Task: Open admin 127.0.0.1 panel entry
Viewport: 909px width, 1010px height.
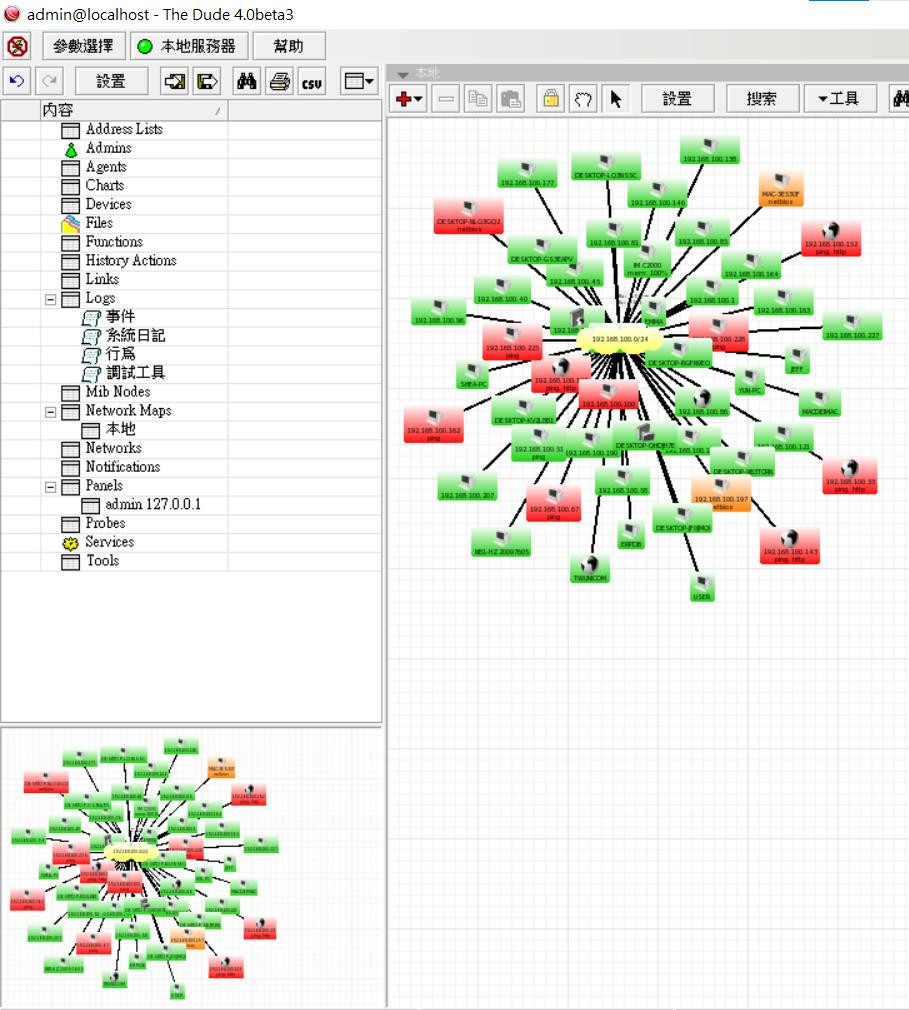Action: point(153,504)
